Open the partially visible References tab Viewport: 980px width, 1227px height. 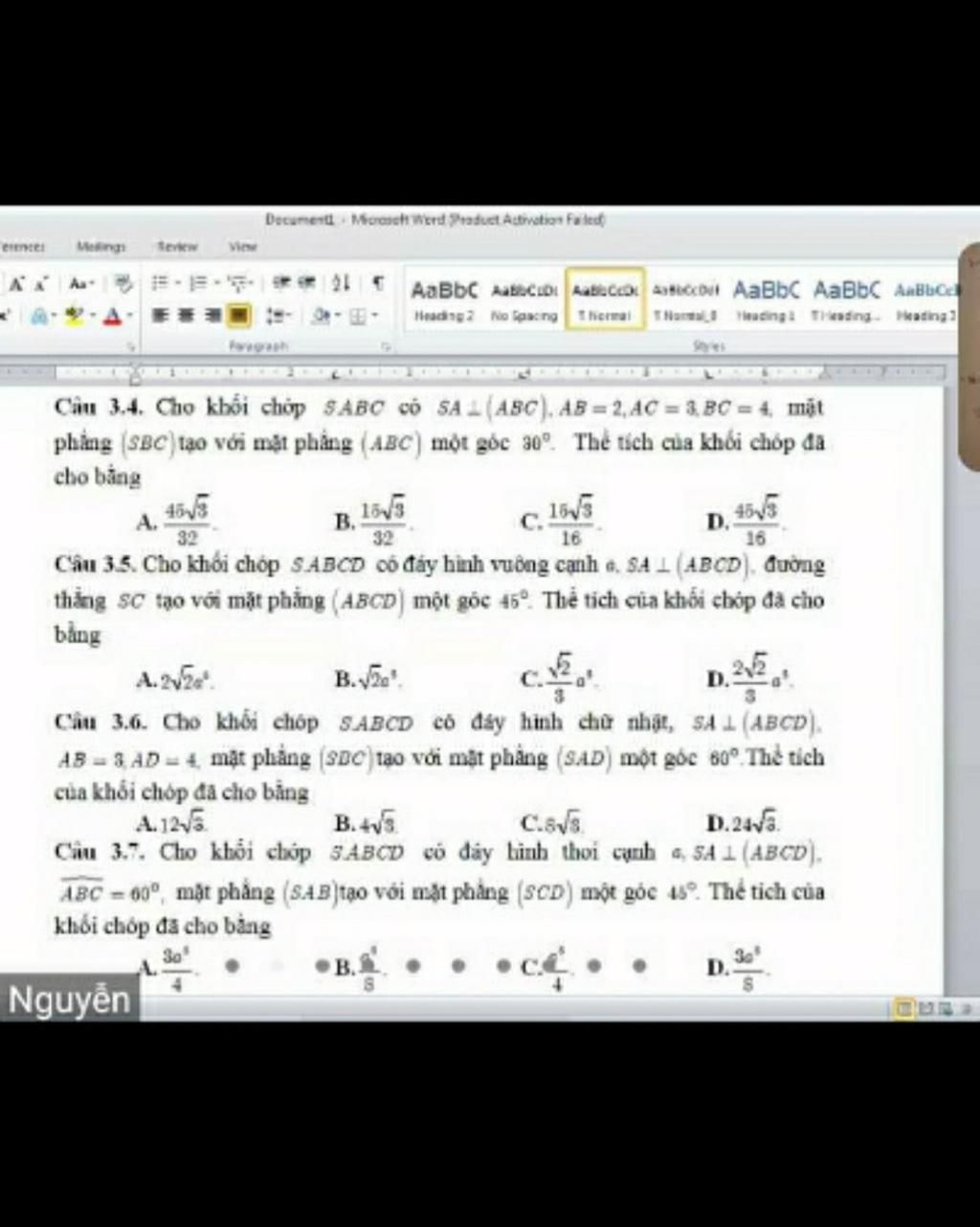[21, 247]
